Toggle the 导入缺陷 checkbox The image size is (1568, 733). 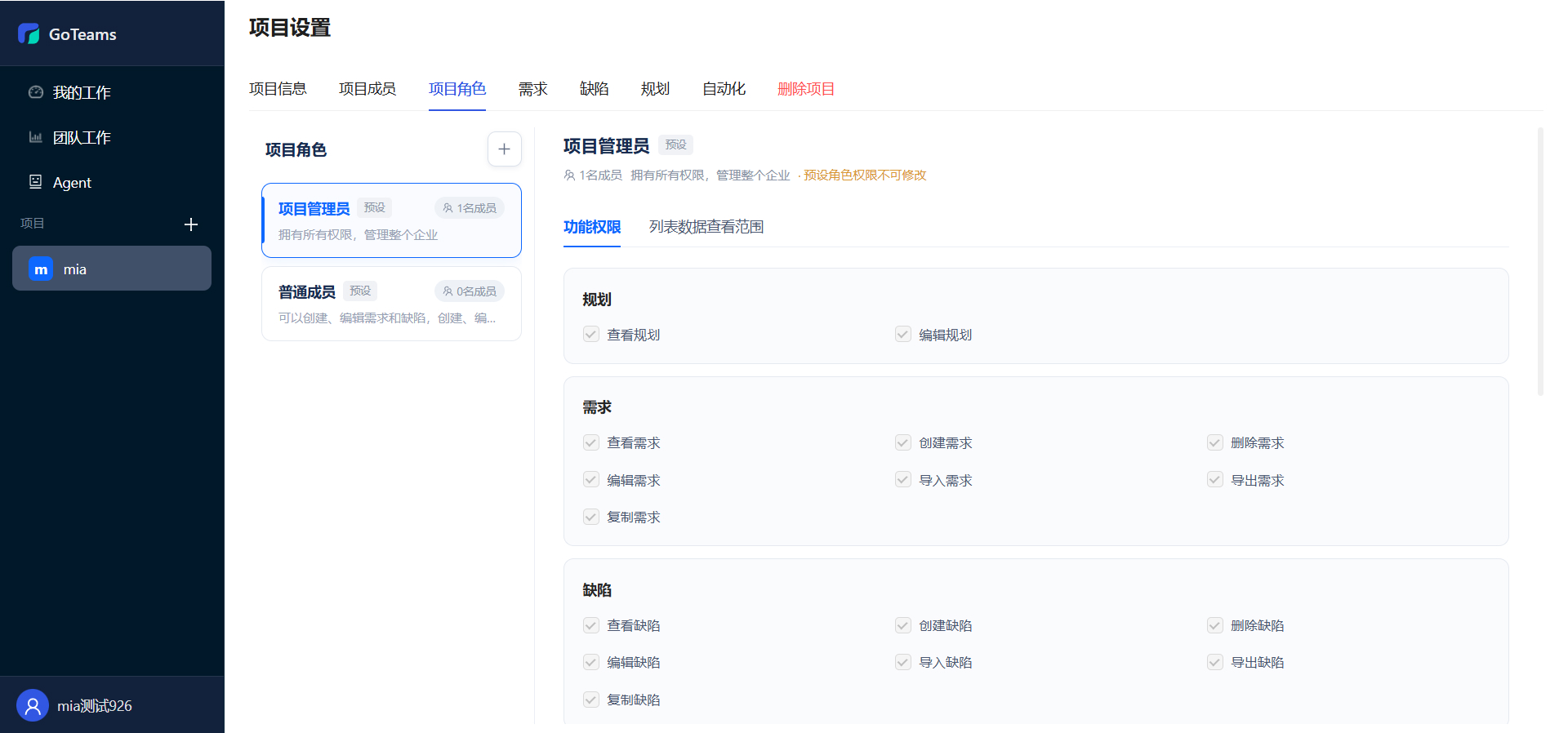point(903,662)
